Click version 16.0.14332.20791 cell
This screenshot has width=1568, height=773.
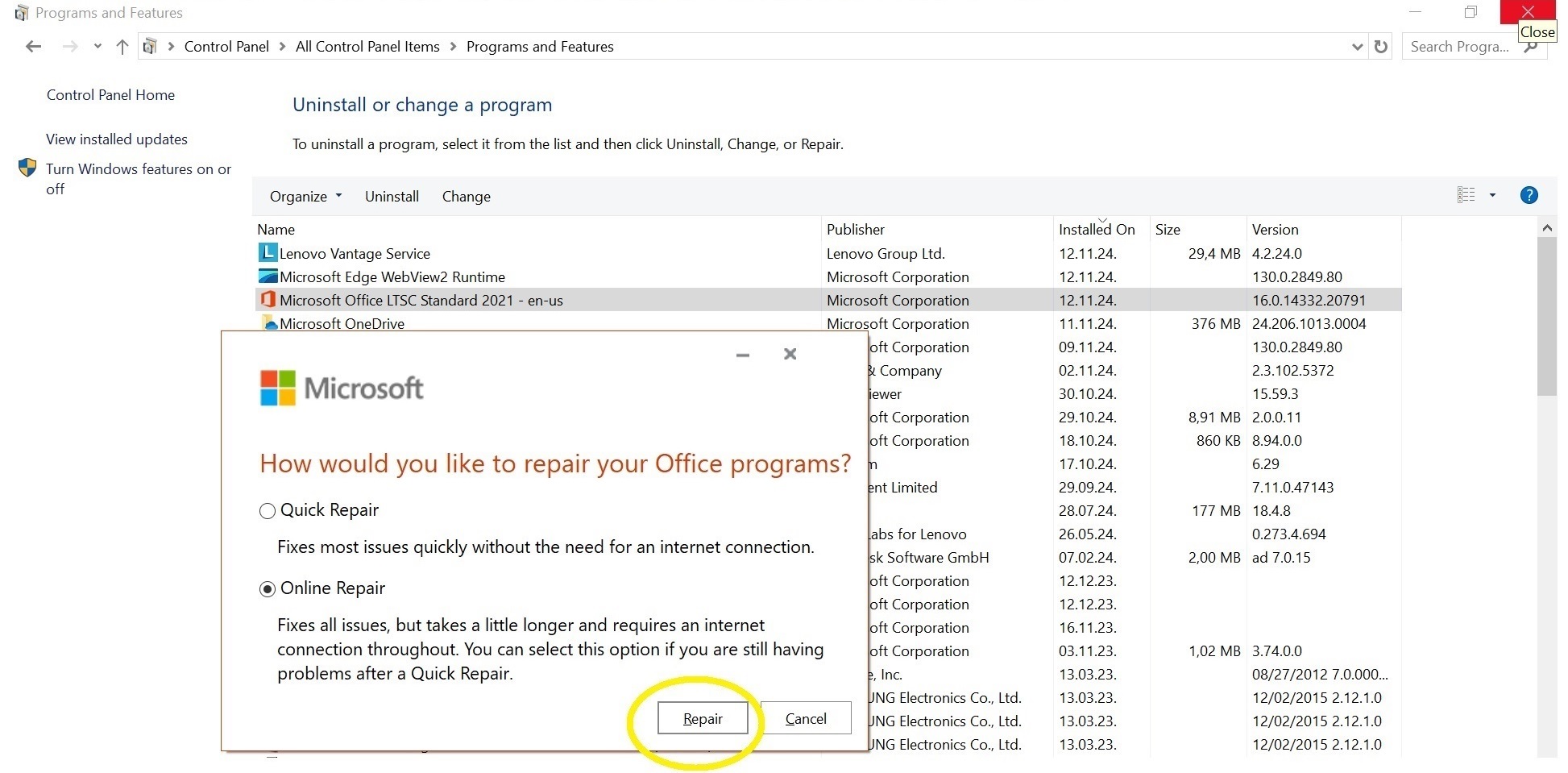coord(1309,300)
